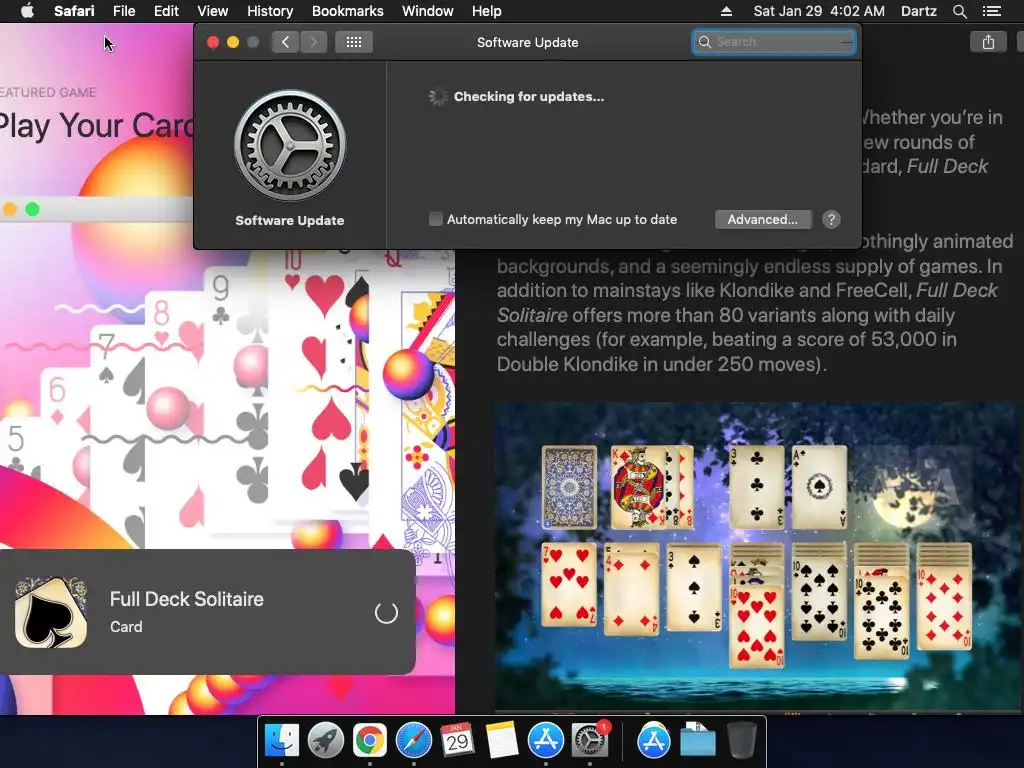
Task: Click the large Software Update gear icon
Action: tap(290, 146)
